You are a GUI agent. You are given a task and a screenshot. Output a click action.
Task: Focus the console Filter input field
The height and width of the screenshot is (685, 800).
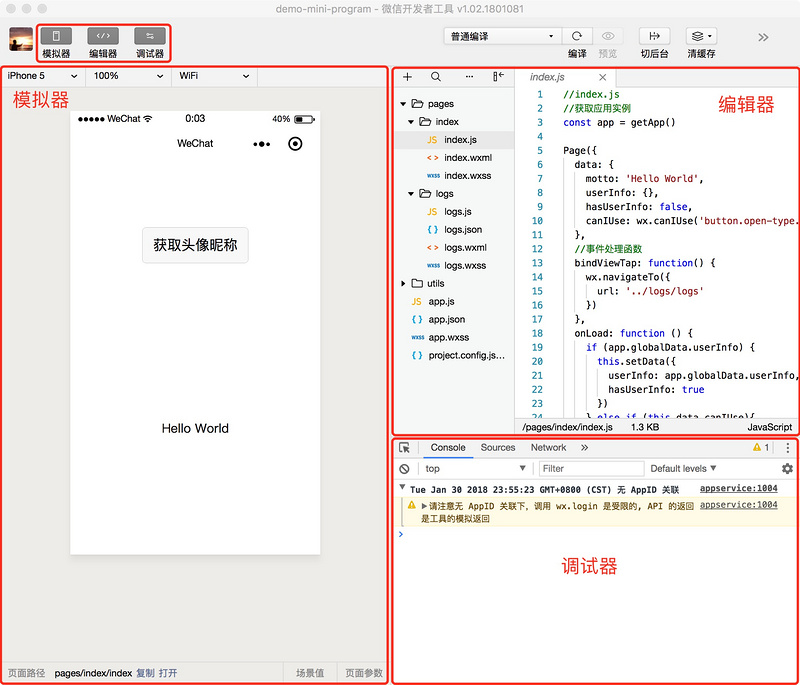[x=591, y=469]
